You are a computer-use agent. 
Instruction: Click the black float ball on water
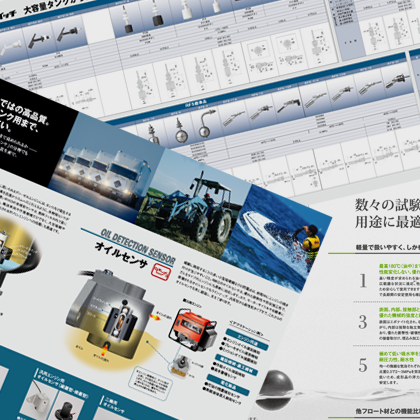click(x=276, y=389)
